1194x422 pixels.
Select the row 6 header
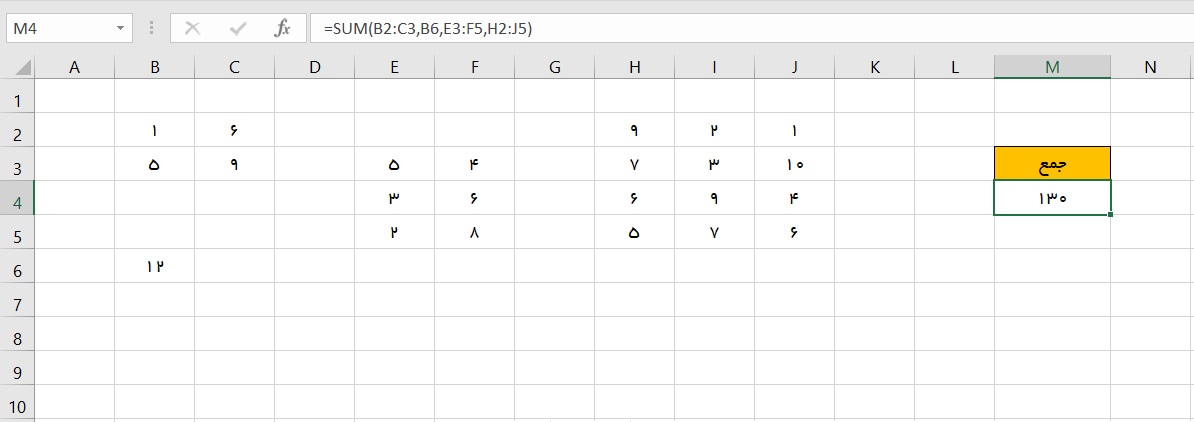coord(16,269)
